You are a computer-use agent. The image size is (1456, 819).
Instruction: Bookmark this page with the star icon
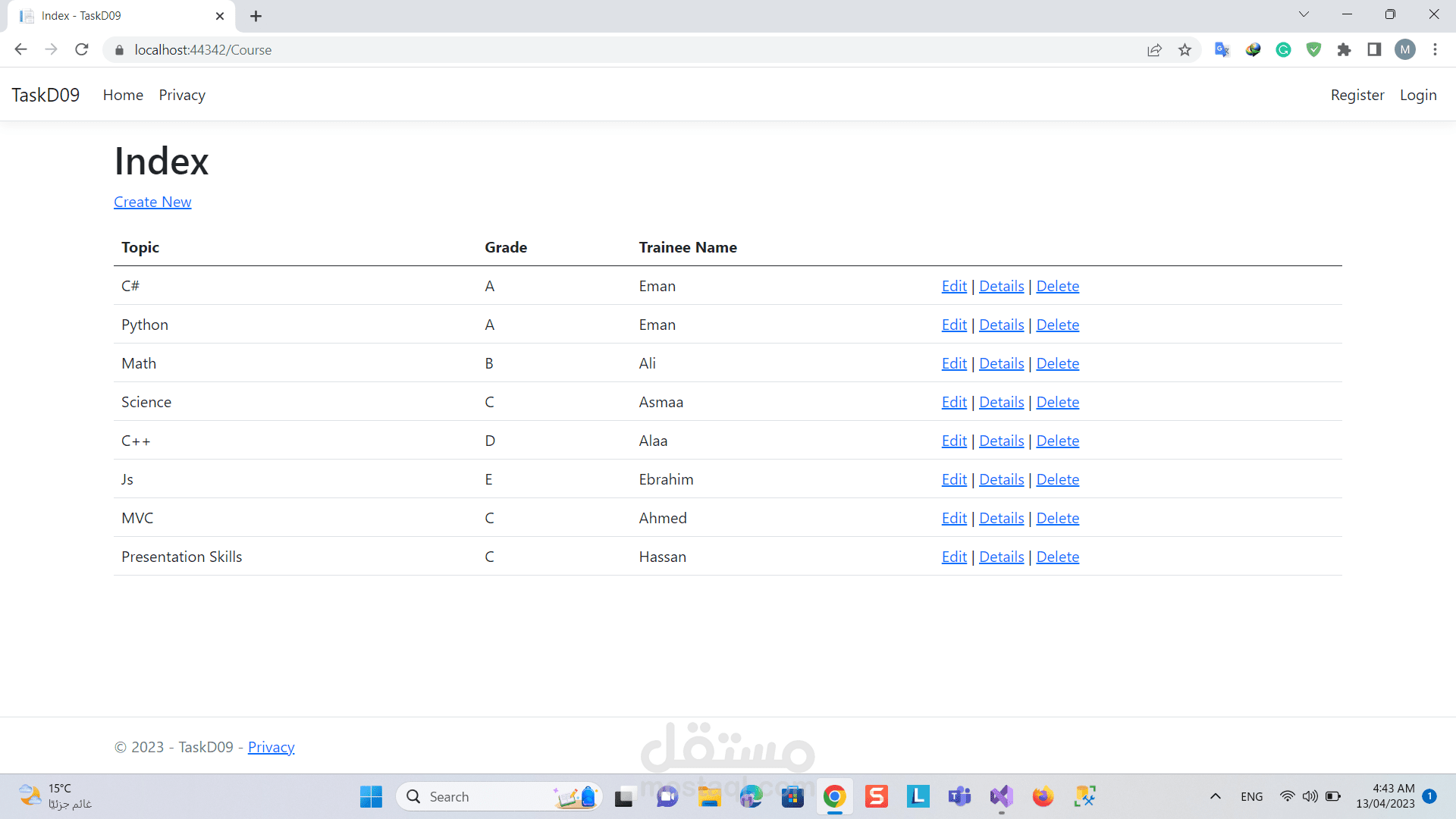pyautogui.click(x=1185, y=50)
